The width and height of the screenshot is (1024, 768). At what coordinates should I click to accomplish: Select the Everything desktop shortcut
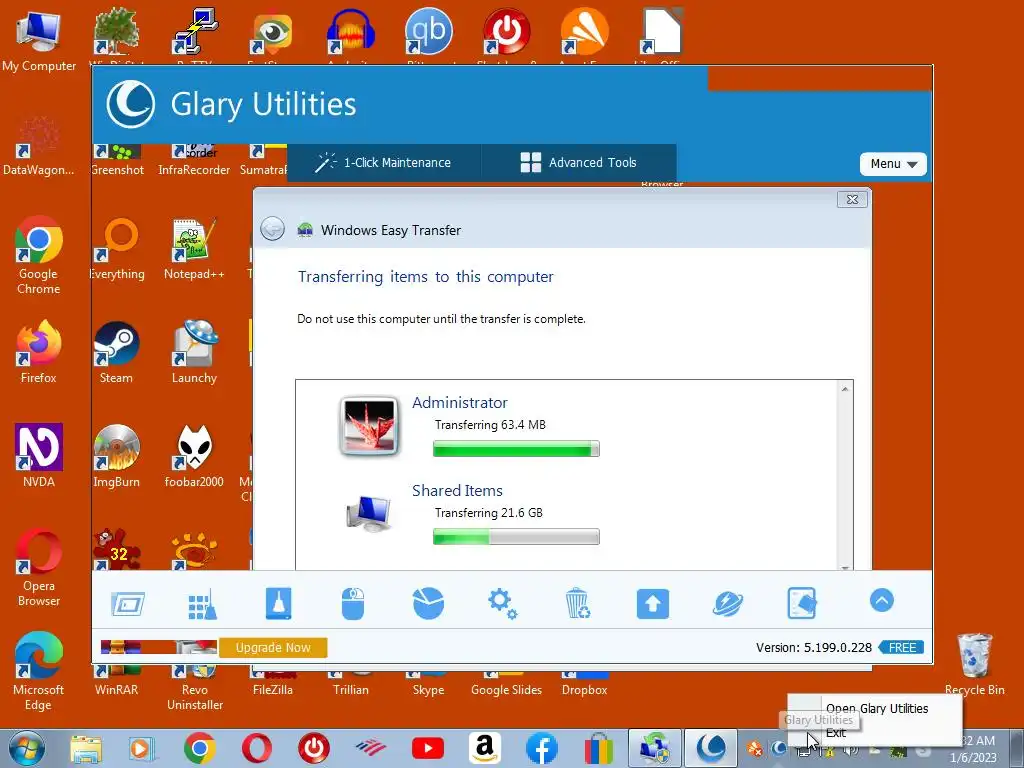(x=118, y=249)
